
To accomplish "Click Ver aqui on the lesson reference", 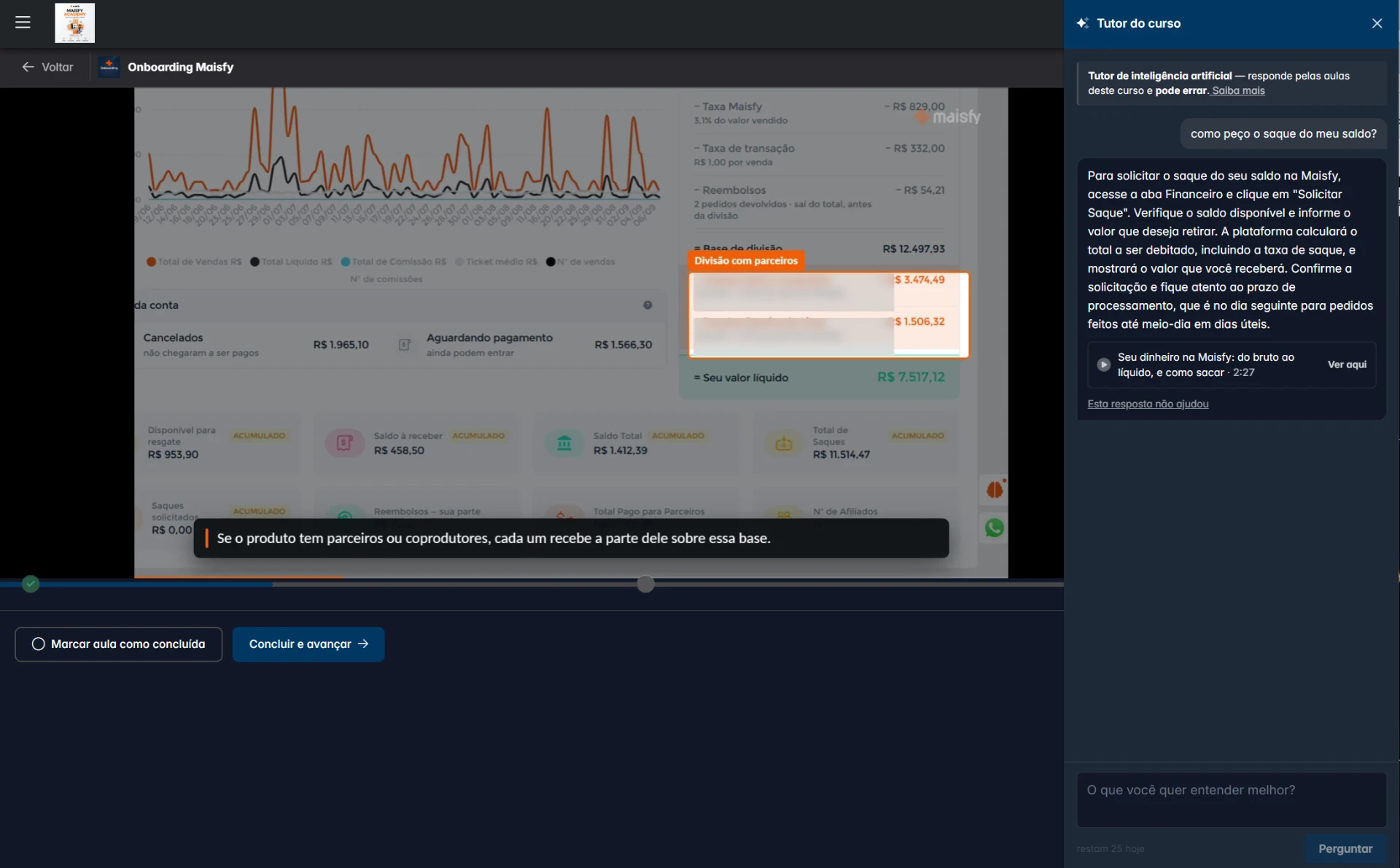I will coord(1347,364).
